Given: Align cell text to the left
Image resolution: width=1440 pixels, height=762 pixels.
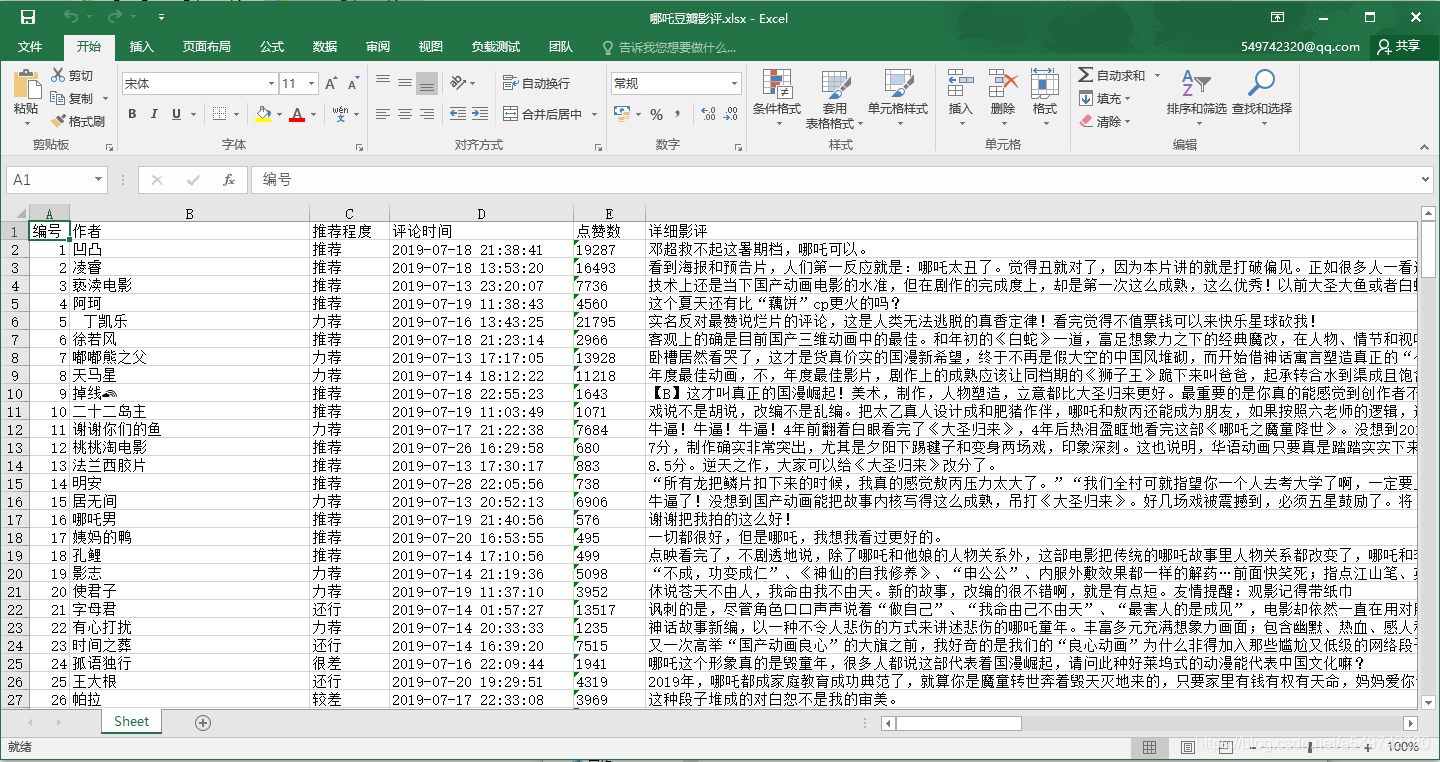Looking at the screenshot, I should click(x=383, y=114).
